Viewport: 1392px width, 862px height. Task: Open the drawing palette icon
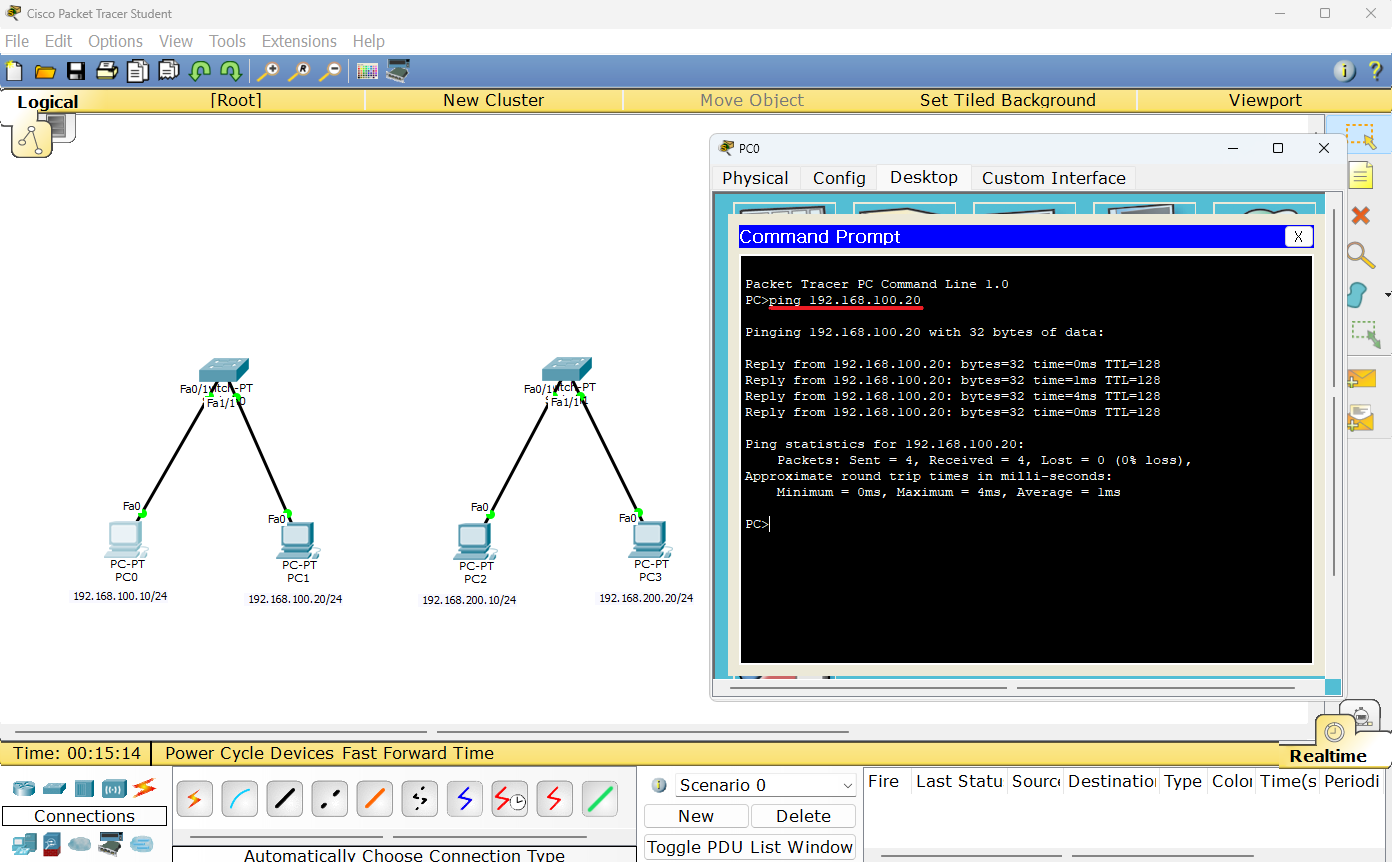[367, 71]
